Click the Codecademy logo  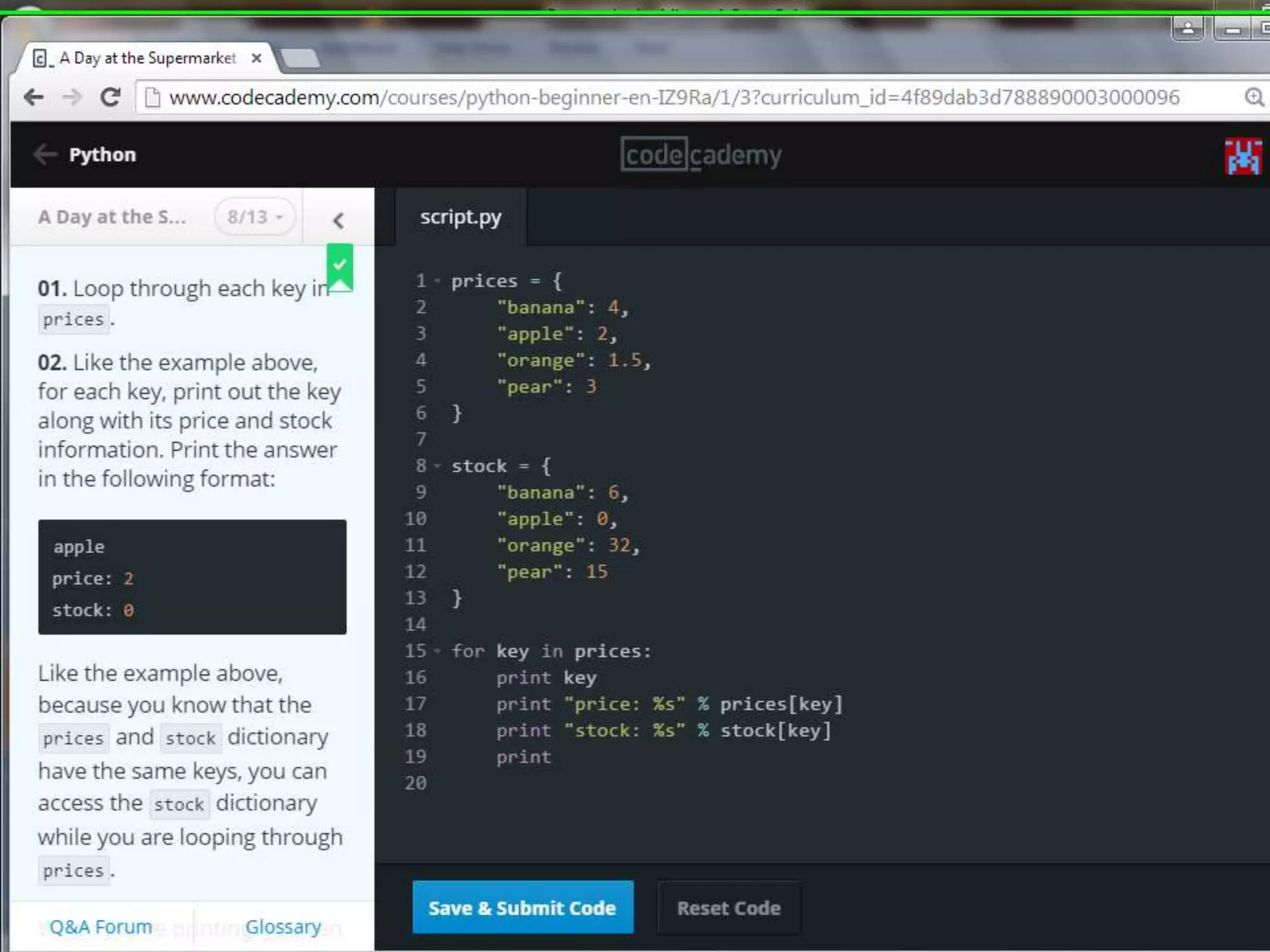[x=701, y=154]
